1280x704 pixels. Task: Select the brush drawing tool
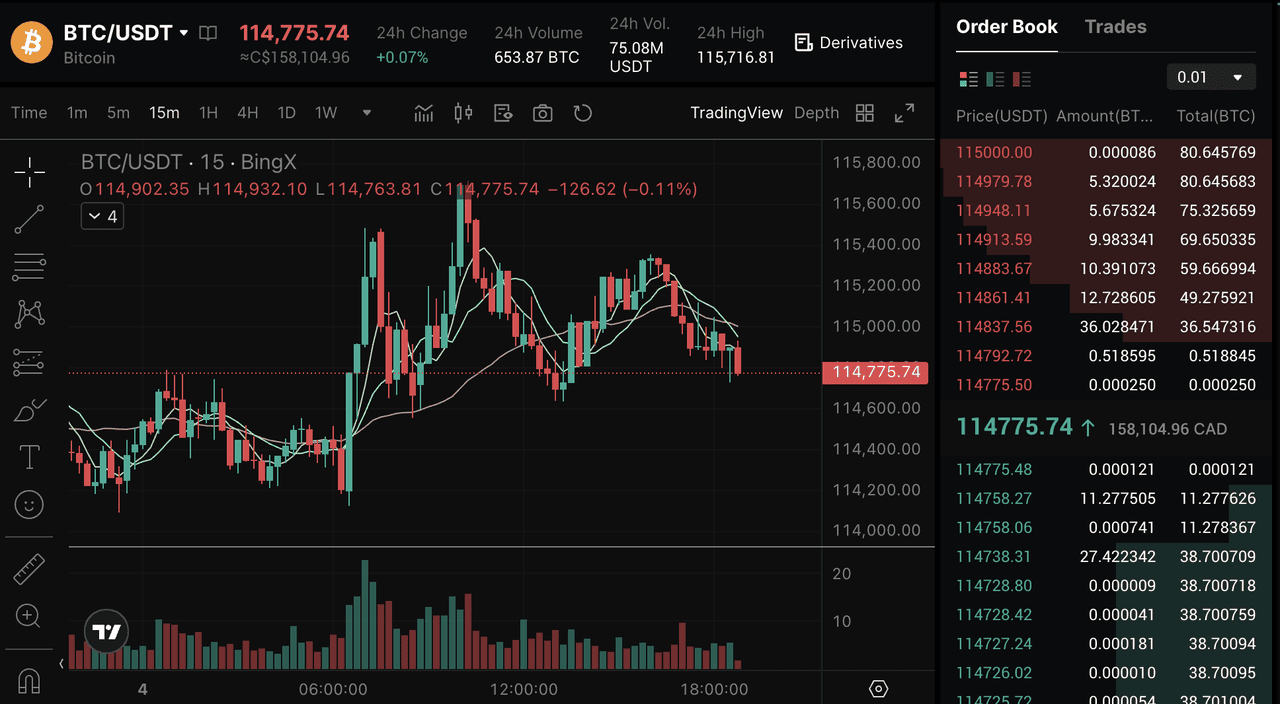click(29, 410)
